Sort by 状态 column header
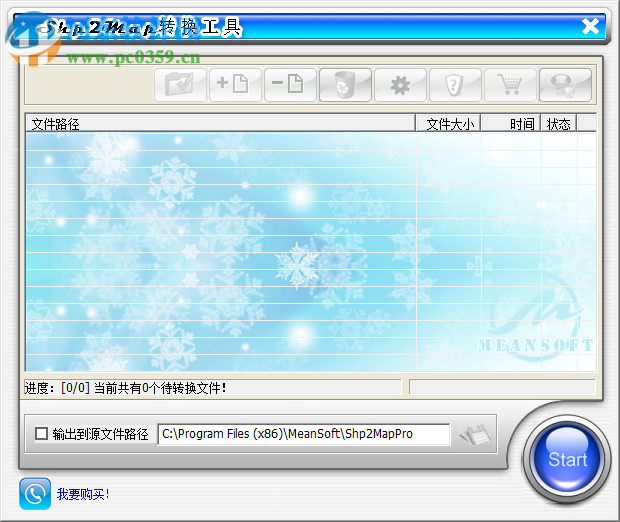This screenshot has width=620, height=522. coord(559,124)
